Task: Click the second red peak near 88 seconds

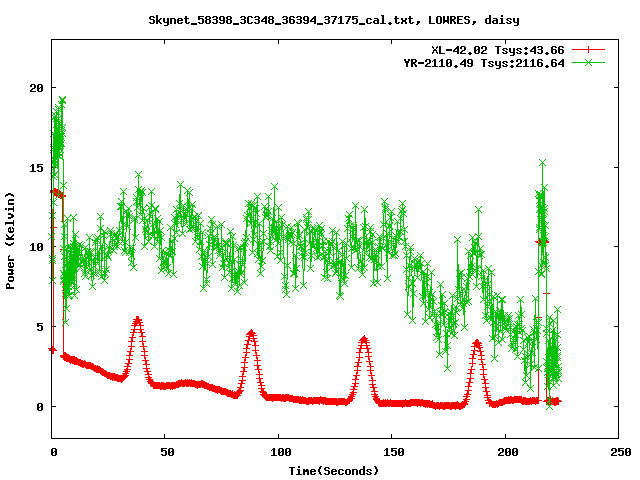Action: (x=251, y=333)
